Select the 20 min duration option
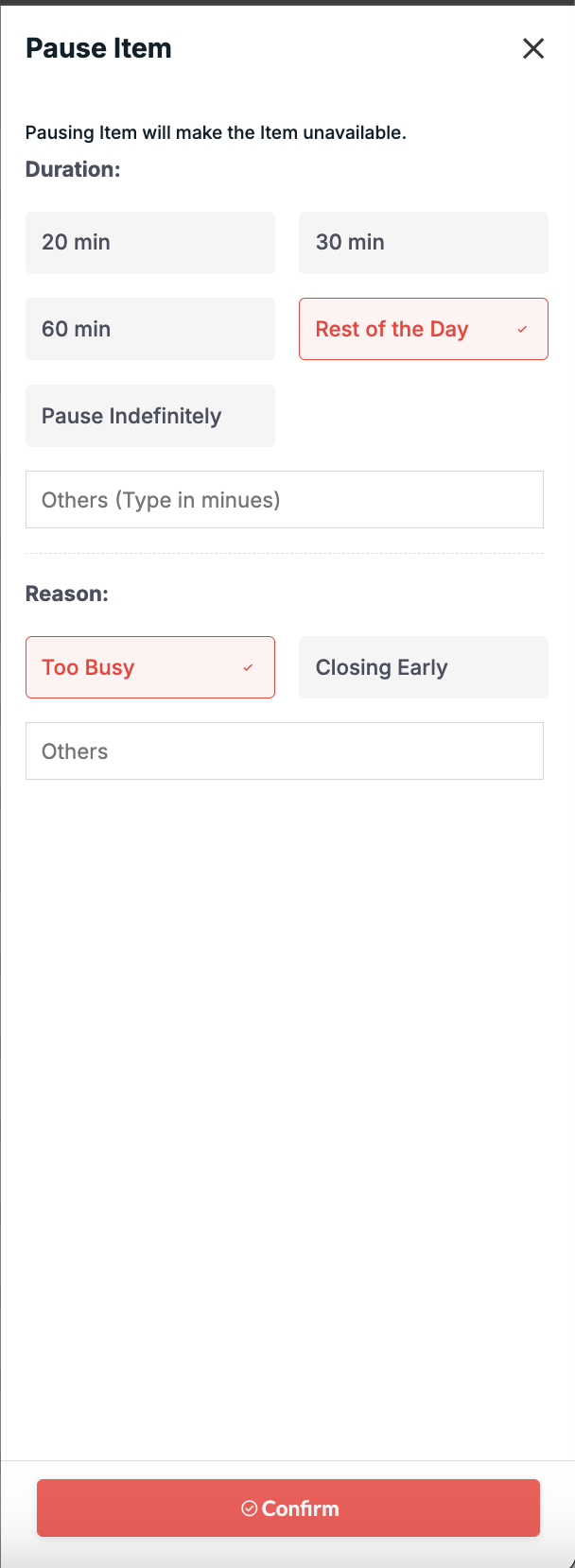575x1568 pixels. [x=149, y=243]
